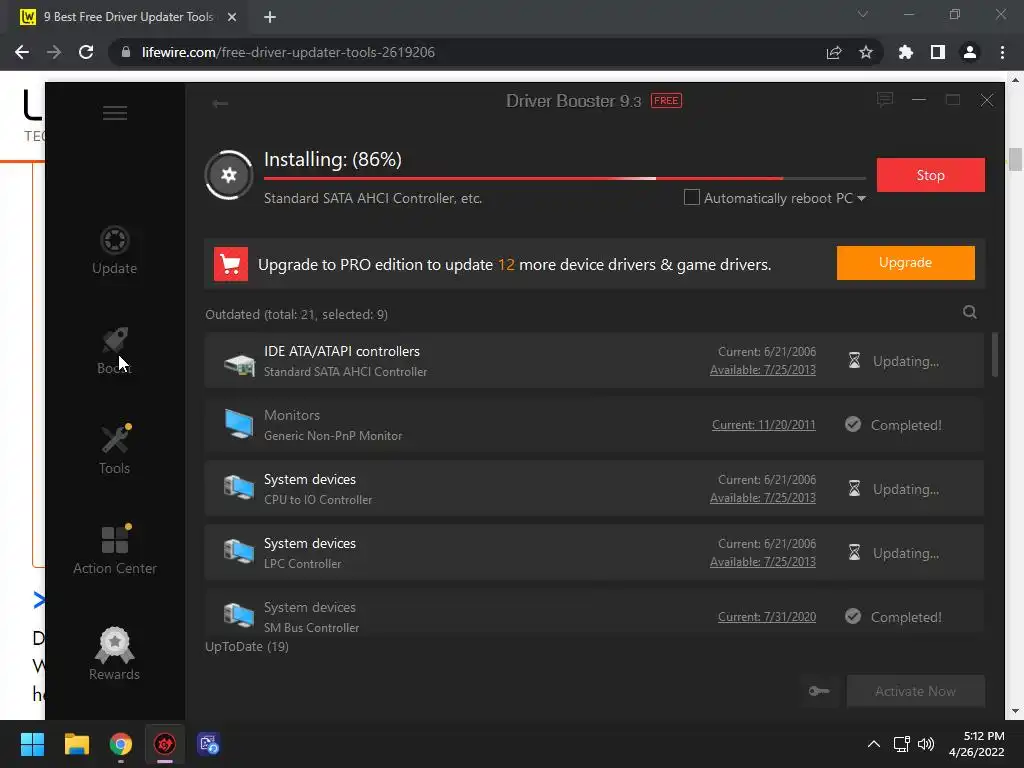Open File Explorer from taskbar

76,744
